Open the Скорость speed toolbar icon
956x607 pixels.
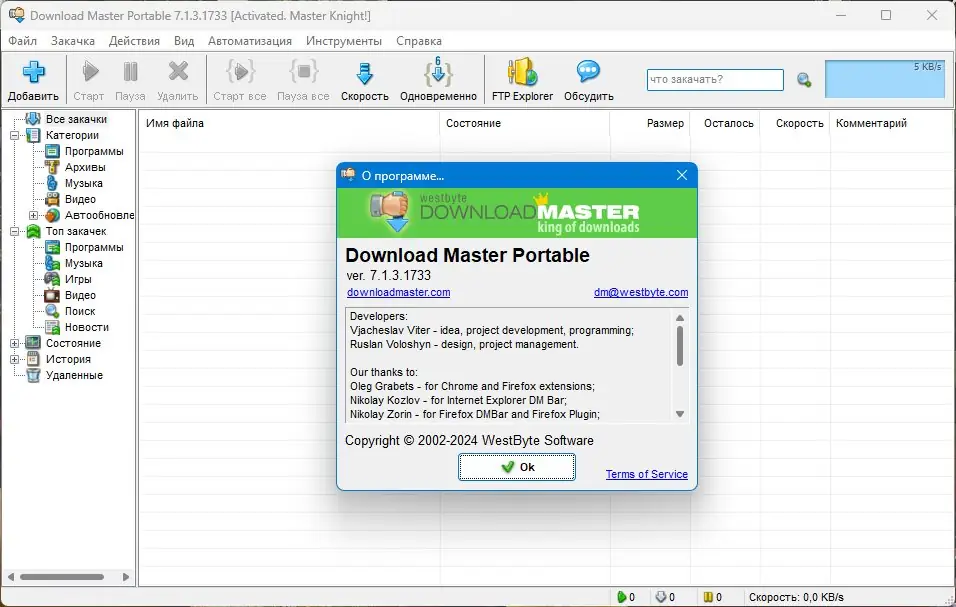point(365,73)
